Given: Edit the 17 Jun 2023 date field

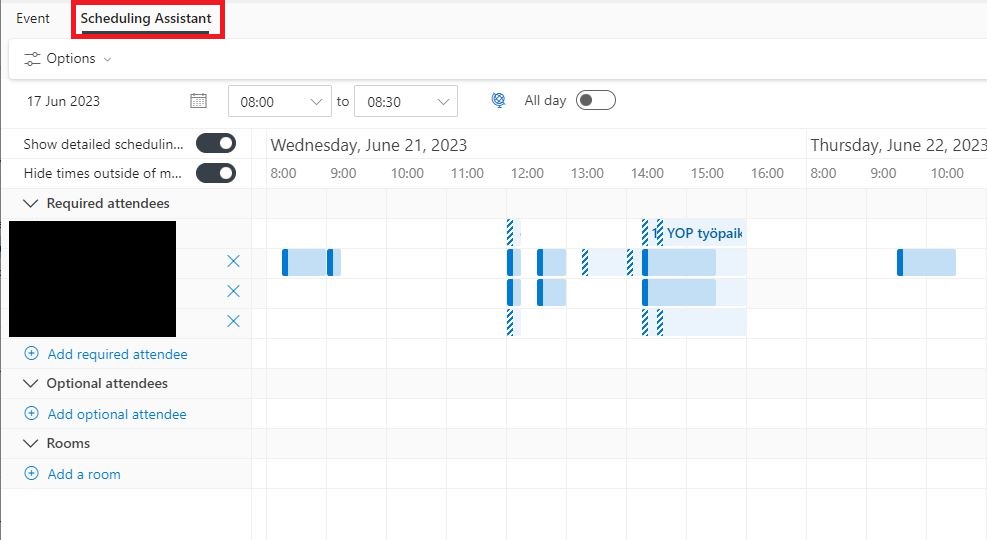Looking at the screenshot, I should click(x=64, y=101).
